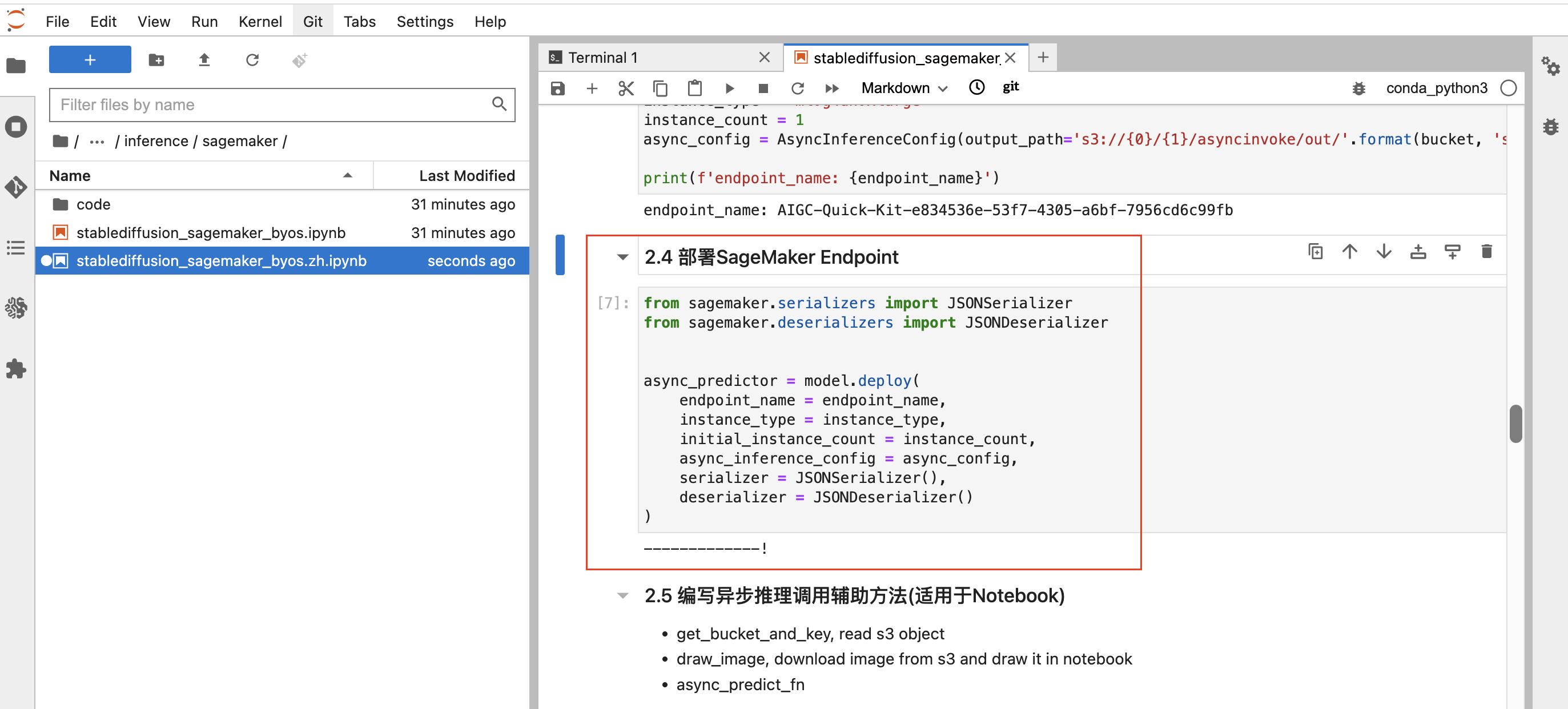
Task: Restart kernel and run all cells
Action: pos(832,88)
